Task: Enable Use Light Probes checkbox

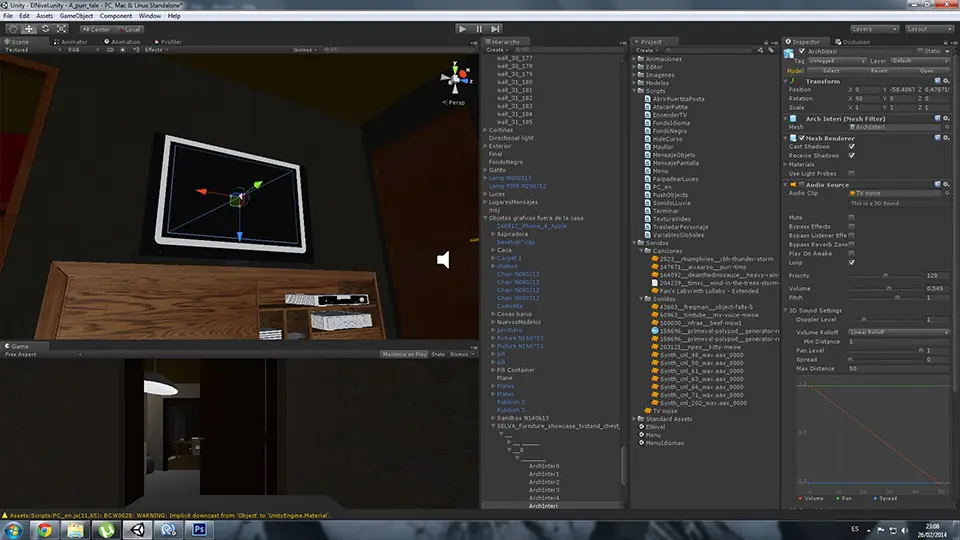Action: tap(852, 173)
